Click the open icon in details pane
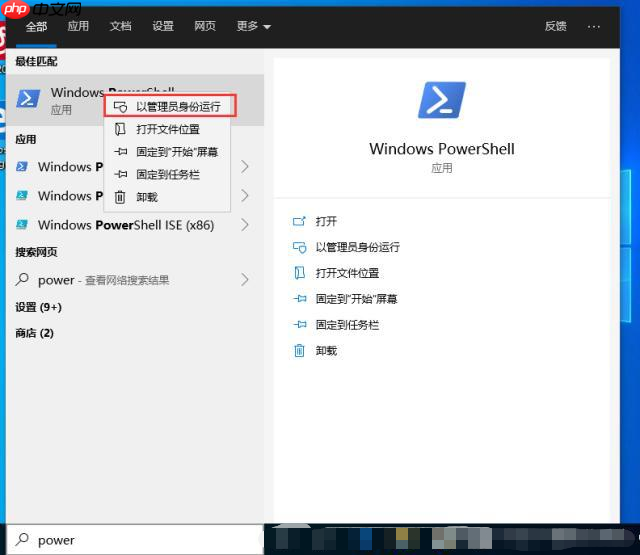Viewport: 640px width, 555px height. click(x=299, y=221)
